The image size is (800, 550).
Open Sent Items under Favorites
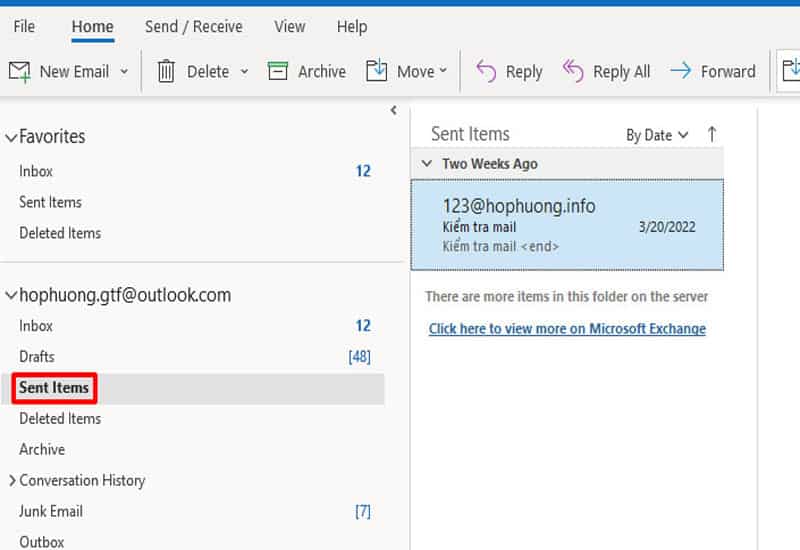(51, 202)
